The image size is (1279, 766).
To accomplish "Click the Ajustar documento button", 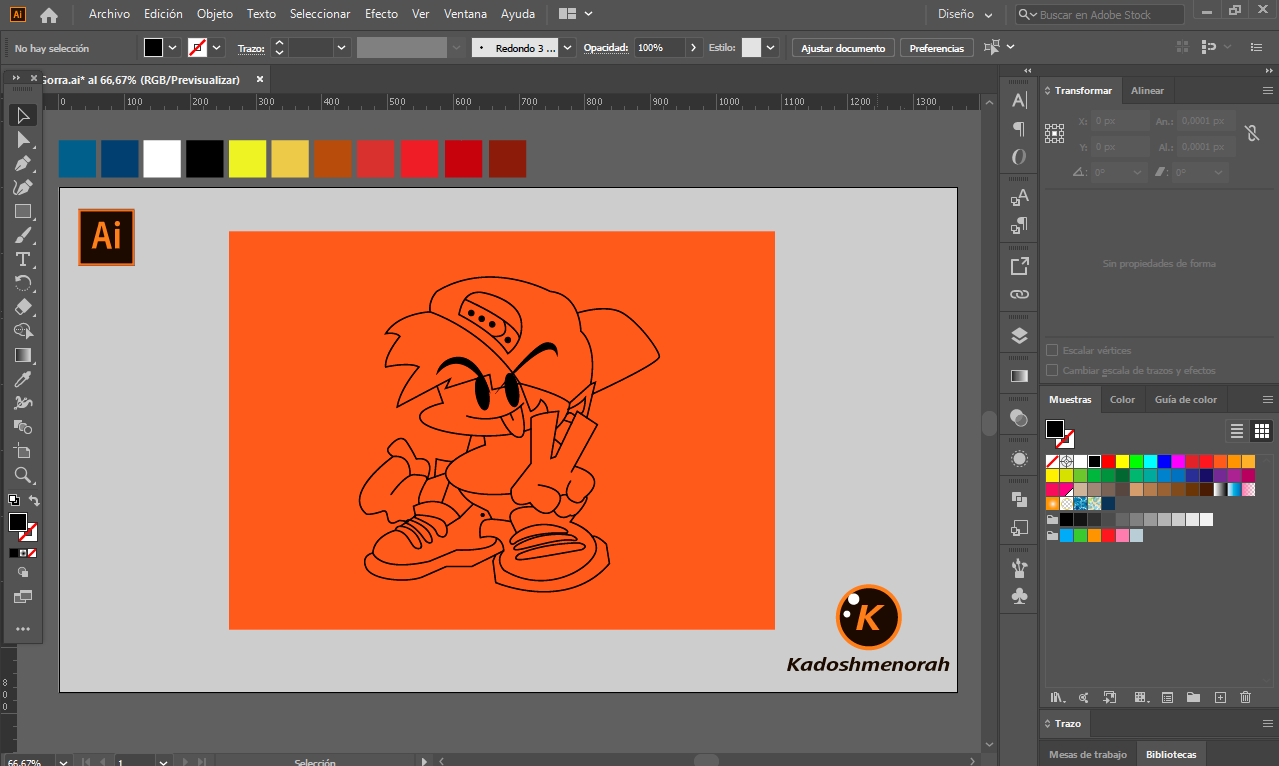I will click(843, 48).
